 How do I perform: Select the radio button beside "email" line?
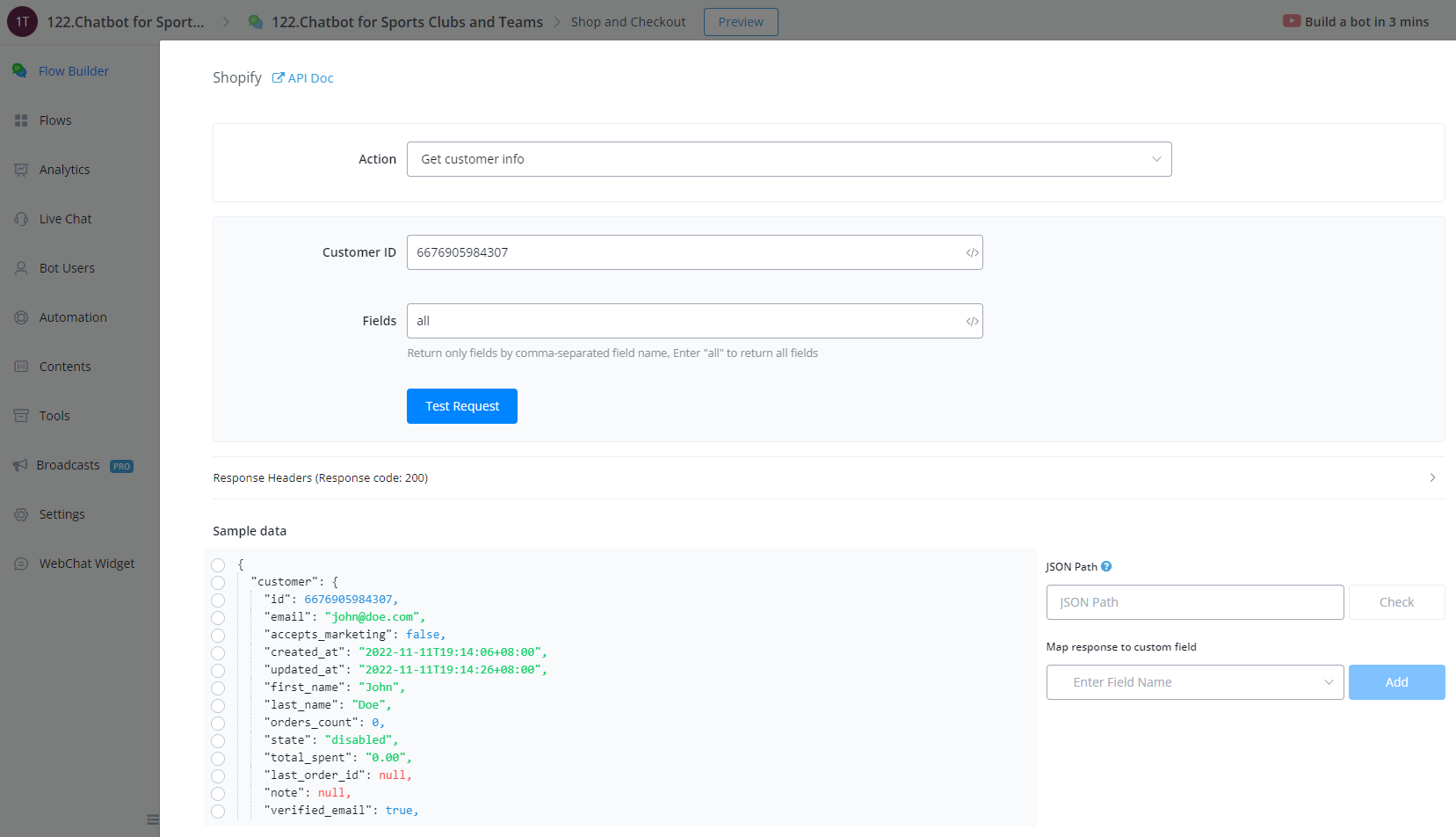point(218,617)
